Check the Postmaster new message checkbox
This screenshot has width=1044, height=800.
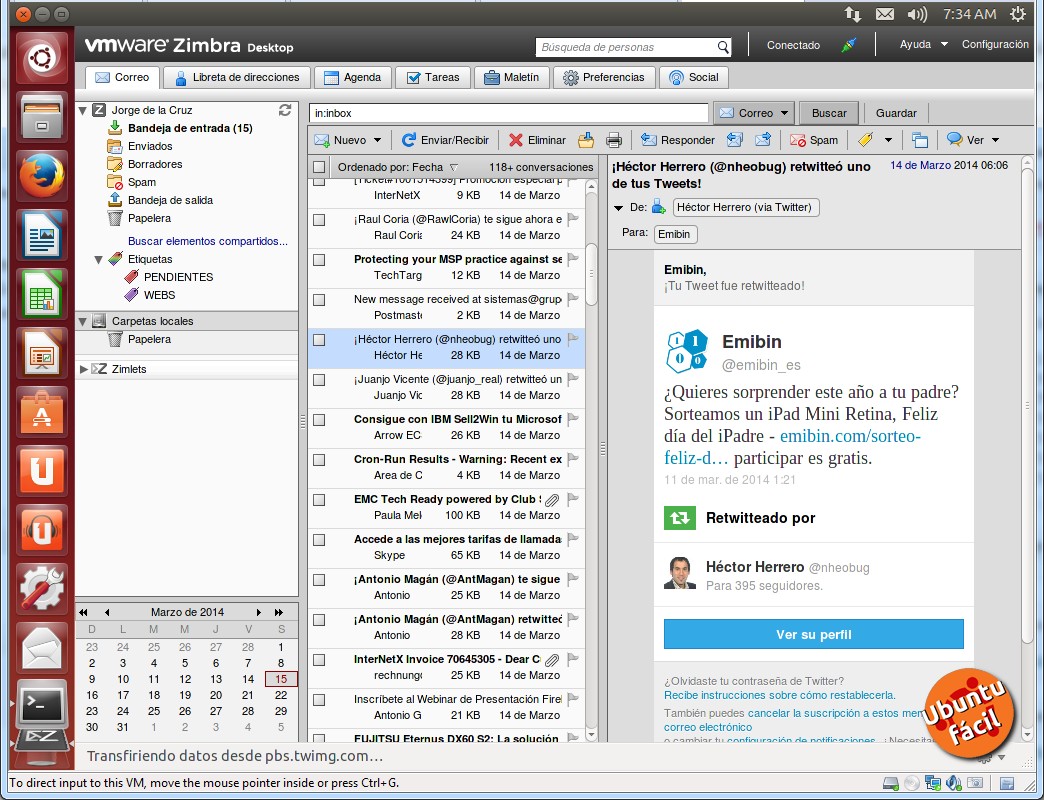(319, 300)
